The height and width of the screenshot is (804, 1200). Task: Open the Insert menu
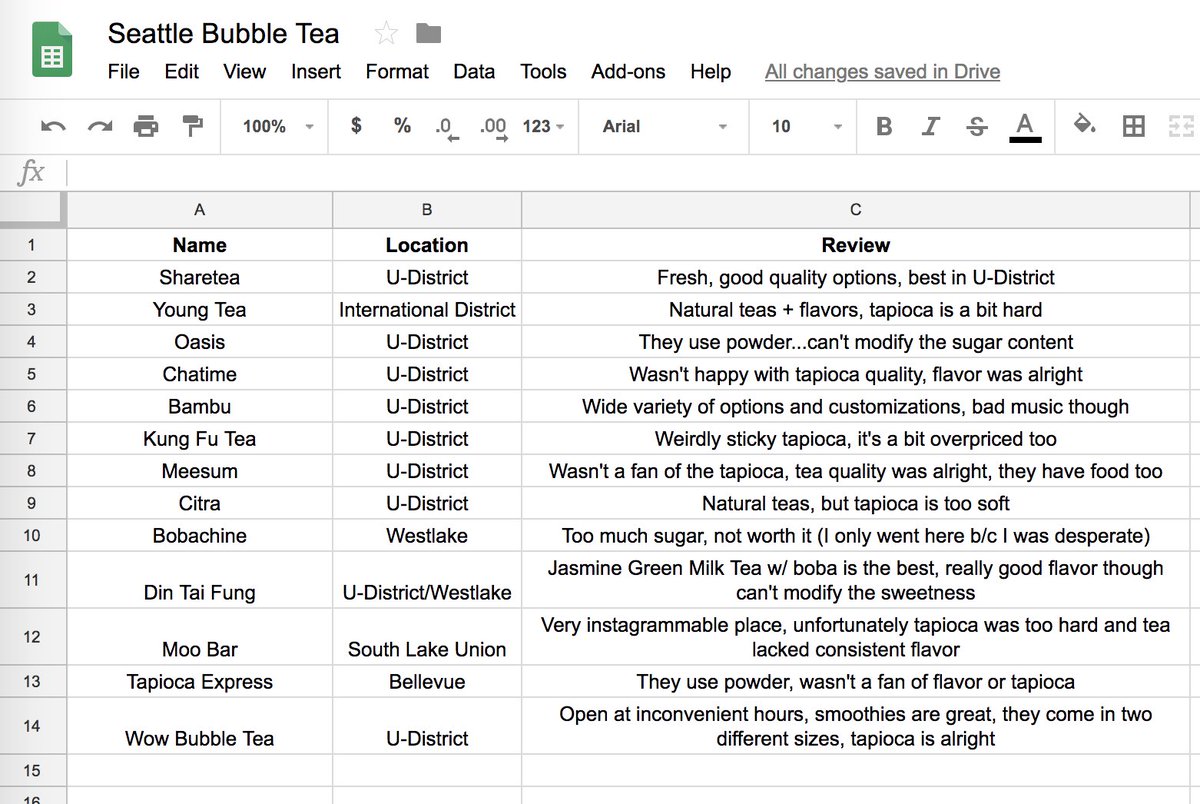316,72
